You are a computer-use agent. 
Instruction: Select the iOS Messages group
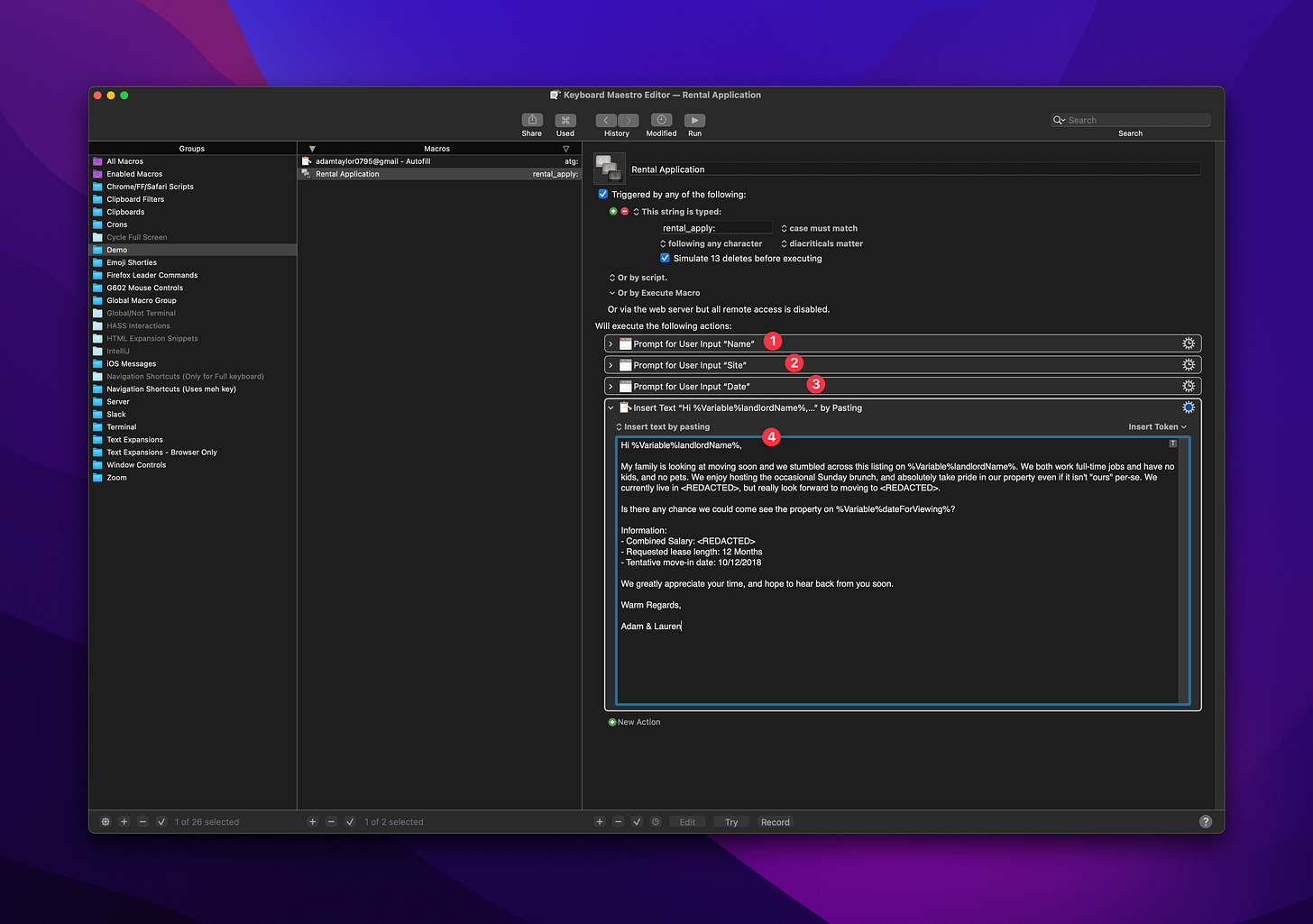[x=193, y=364]
